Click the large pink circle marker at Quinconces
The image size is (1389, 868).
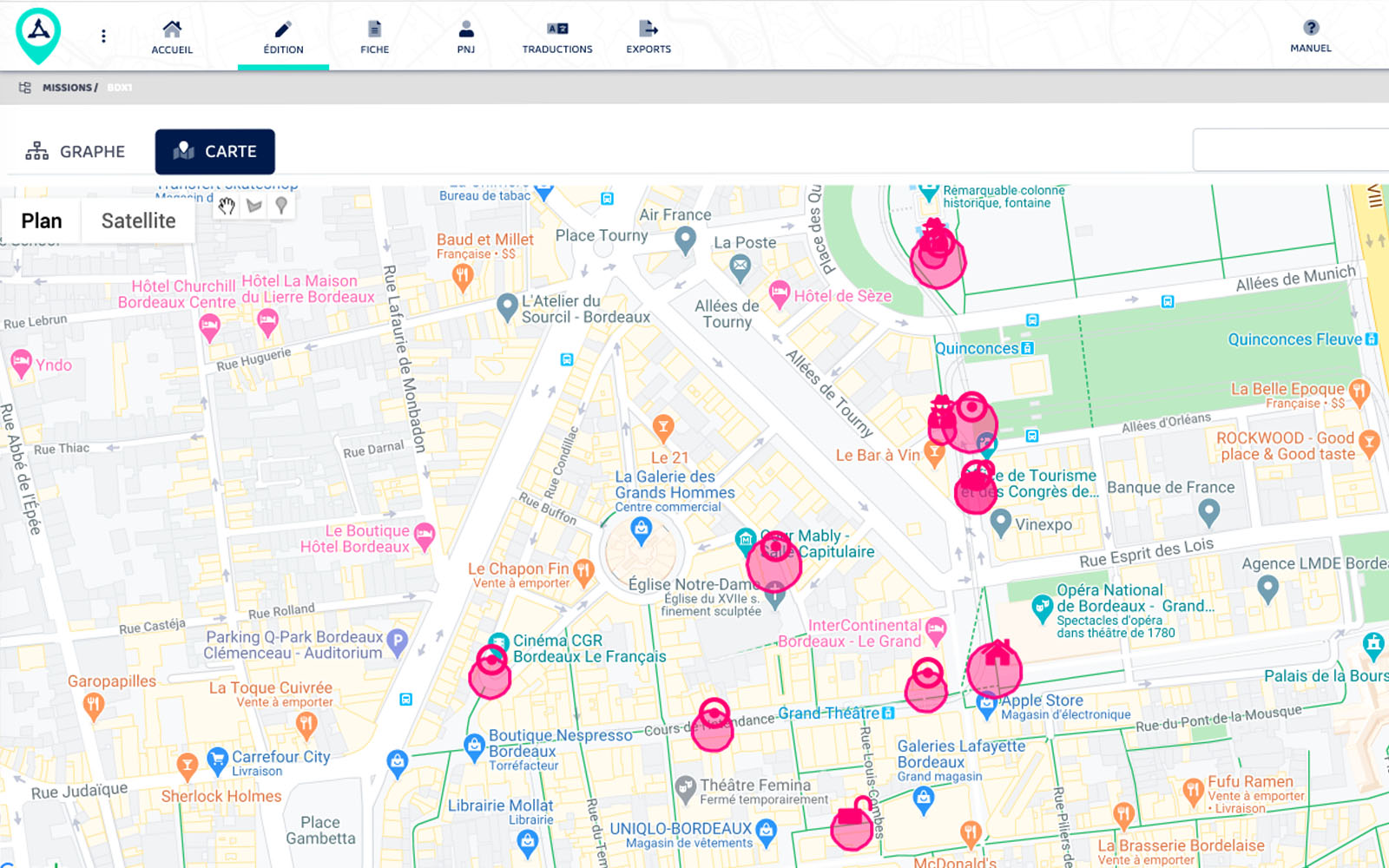pos(971,423)
